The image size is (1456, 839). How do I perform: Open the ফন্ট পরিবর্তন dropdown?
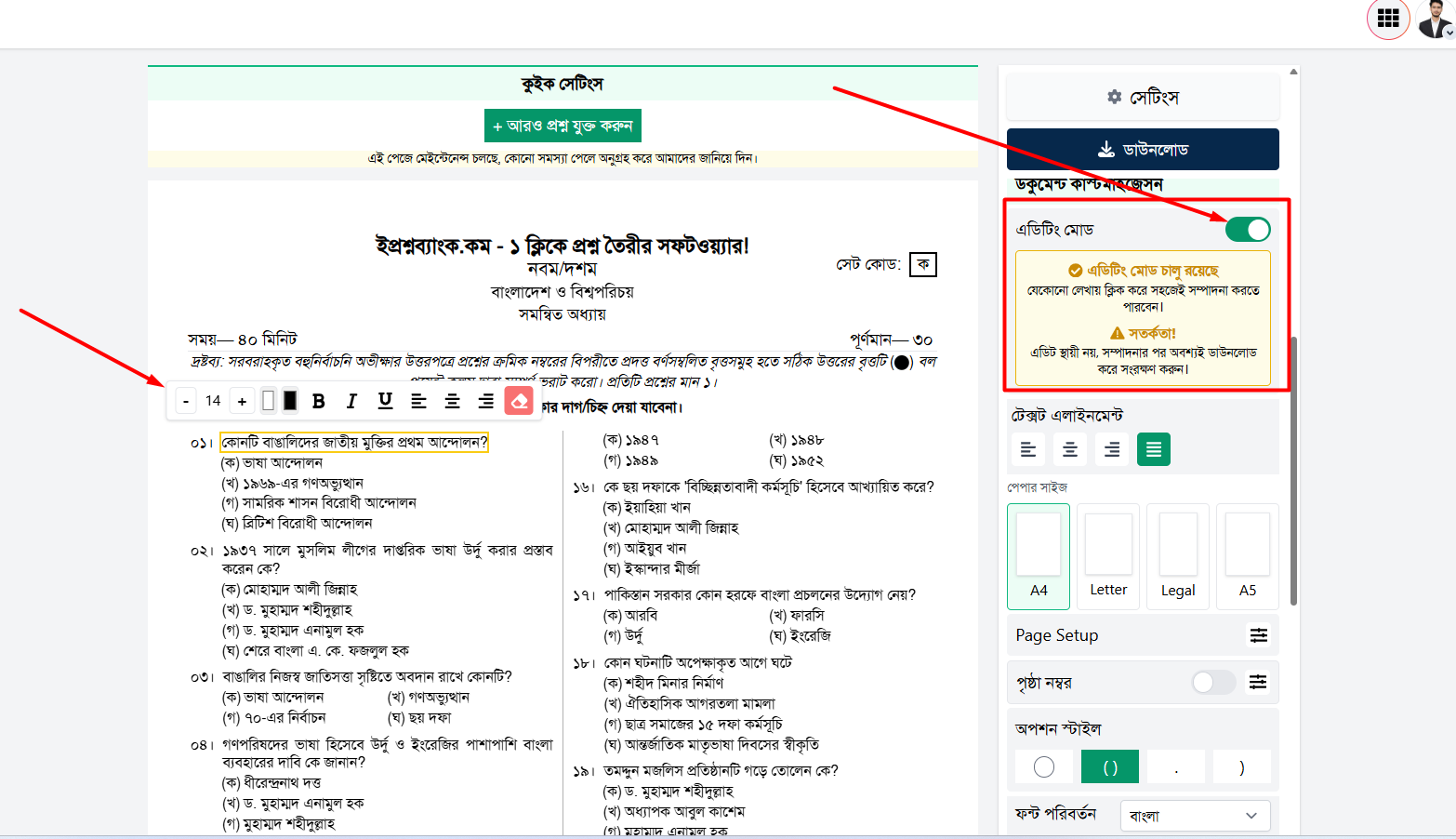point(1195,816)
